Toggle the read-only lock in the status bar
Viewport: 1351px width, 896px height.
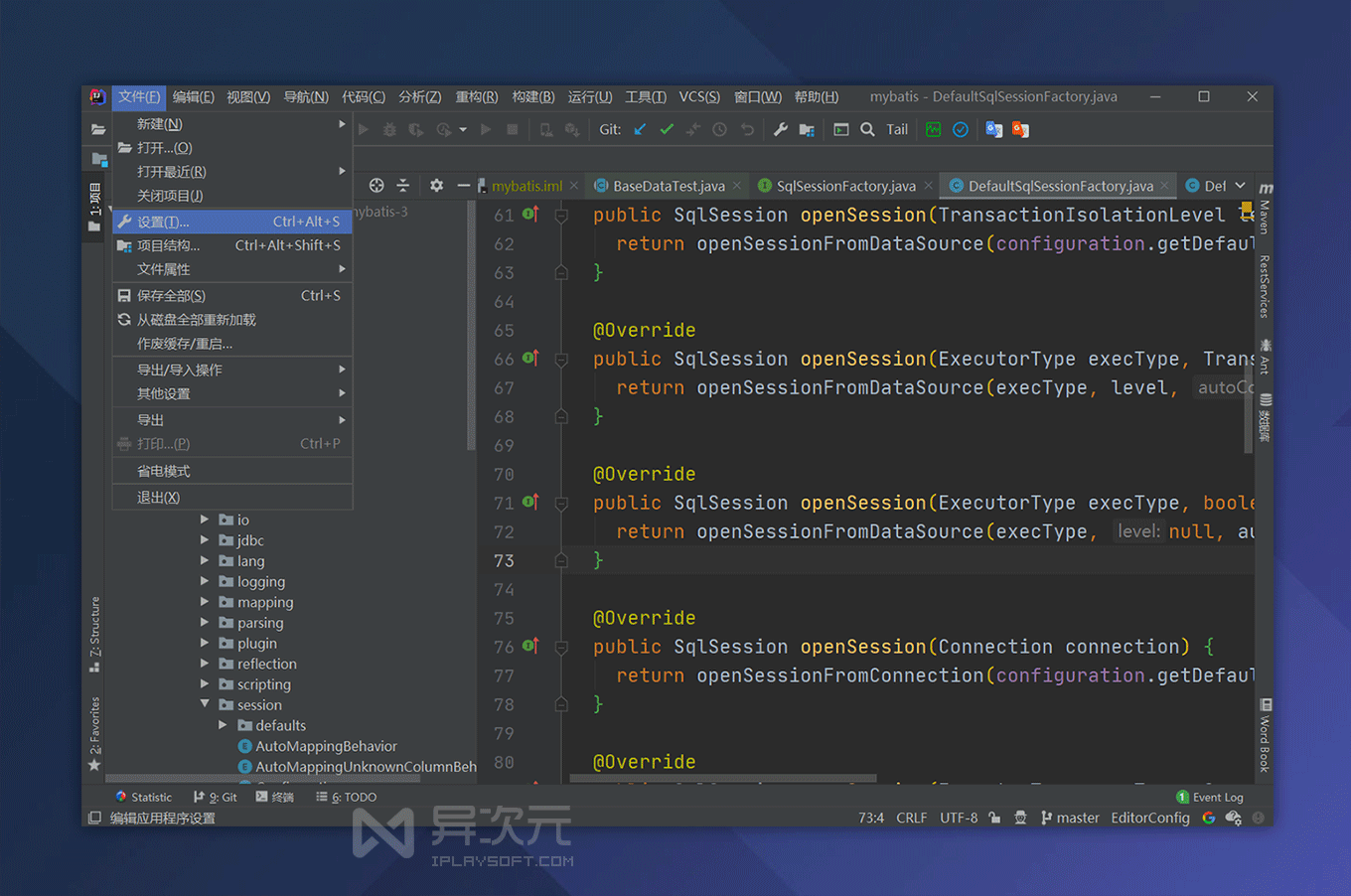[x=994, y=818]
